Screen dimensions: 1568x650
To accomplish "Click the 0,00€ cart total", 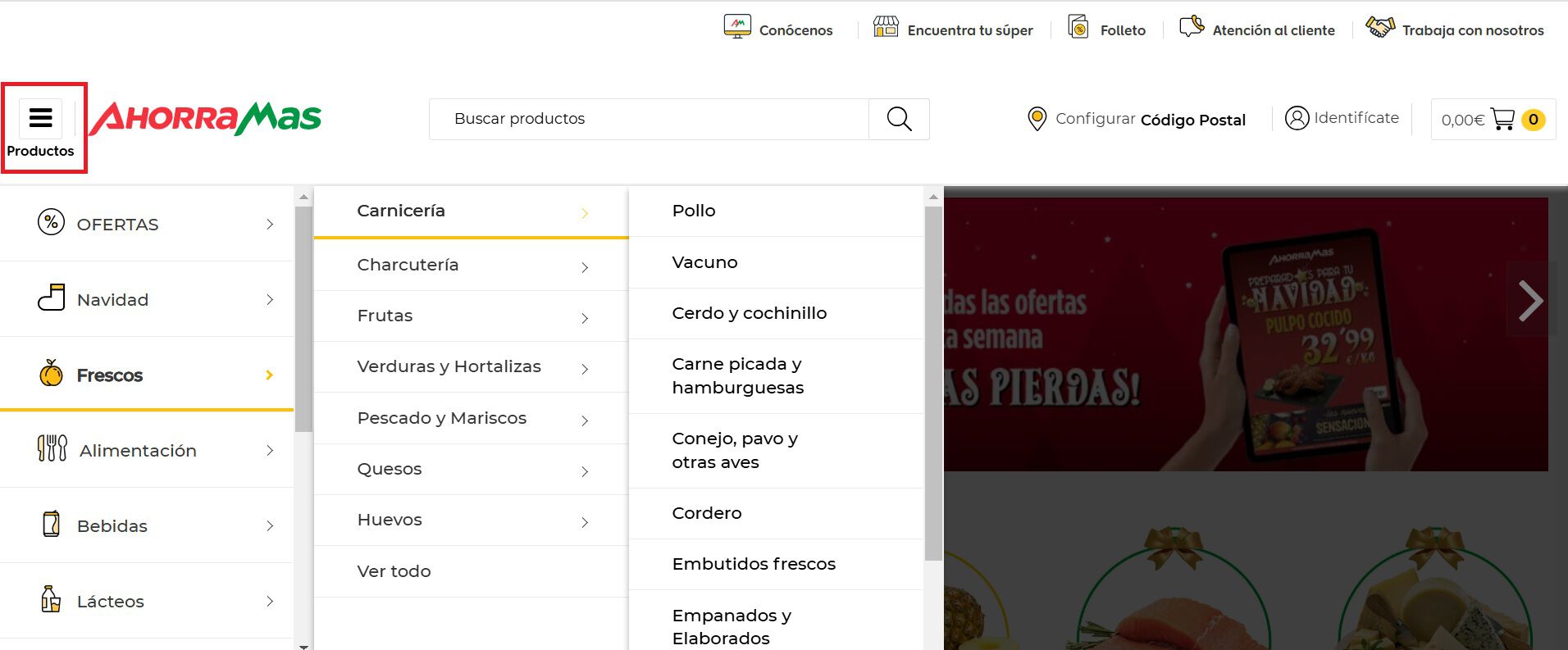I will tap(1463, 120).
